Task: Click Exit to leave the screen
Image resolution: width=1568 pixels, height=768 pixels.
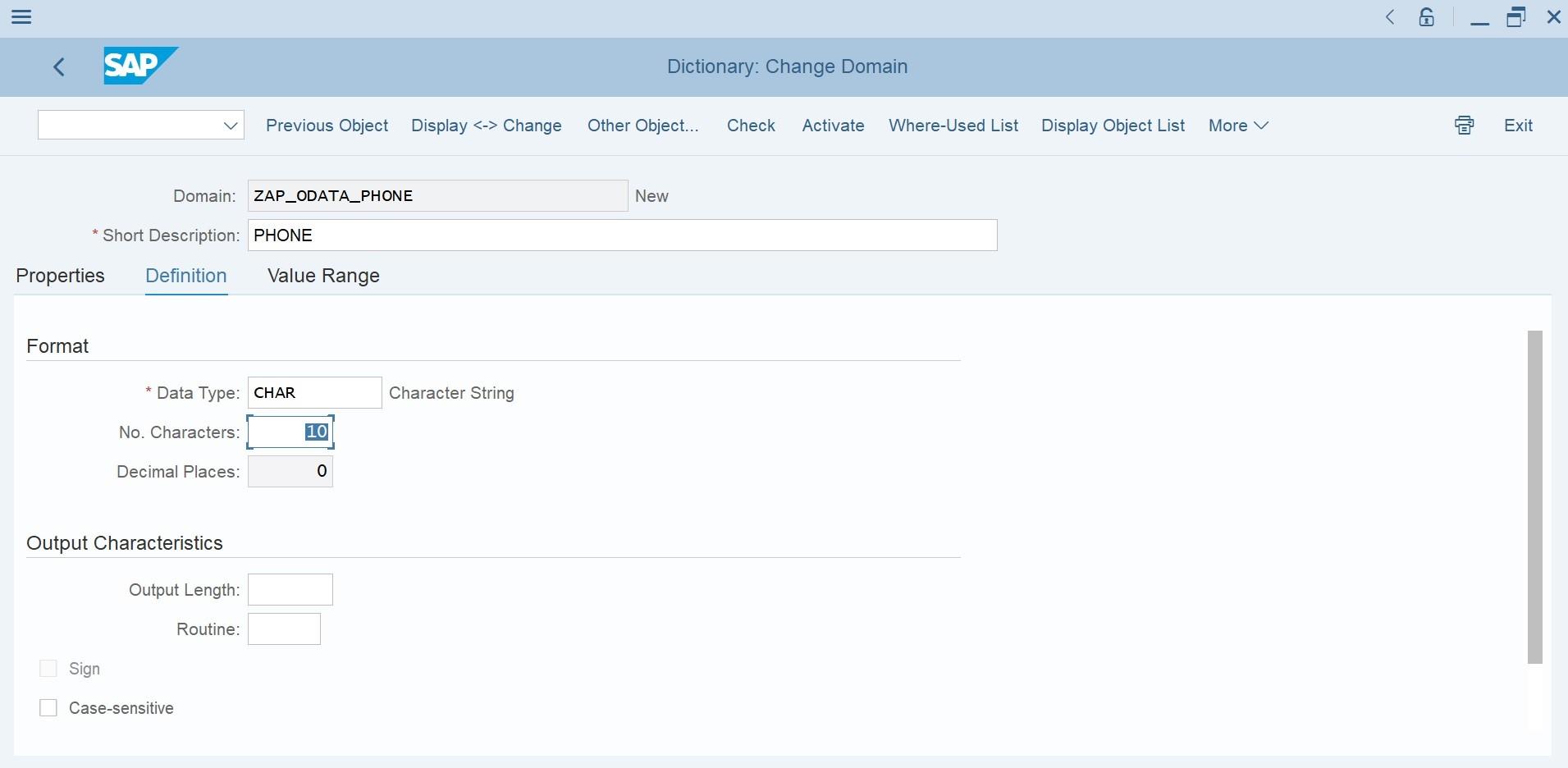Action: click(x=1518, y=126)
